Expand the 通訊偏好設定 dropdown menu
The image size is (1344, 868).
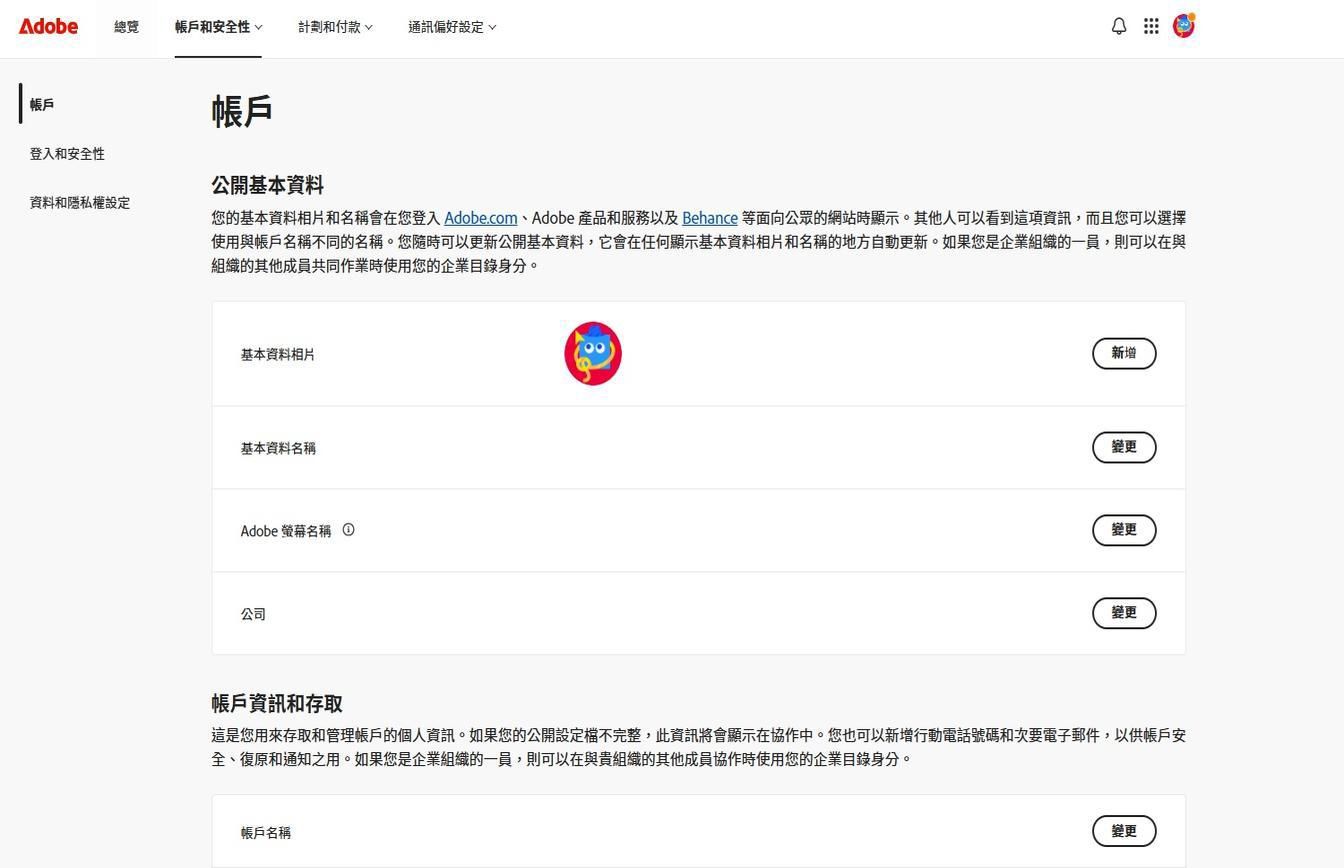(452, 27)
